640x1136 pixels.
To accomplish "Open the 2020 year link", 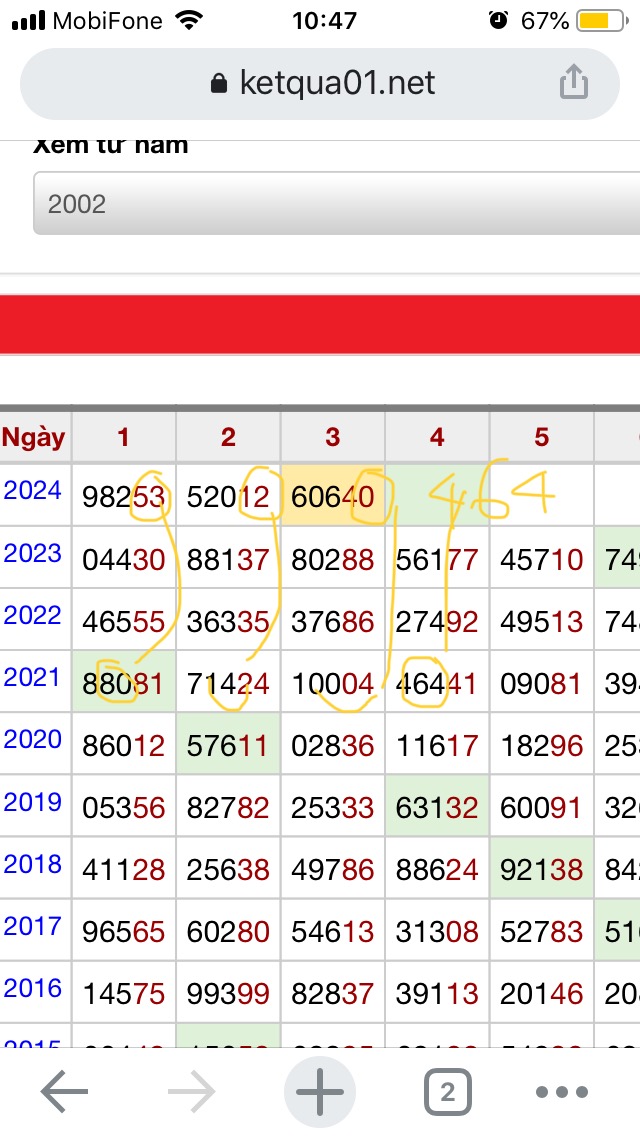I will click(32, 739).
